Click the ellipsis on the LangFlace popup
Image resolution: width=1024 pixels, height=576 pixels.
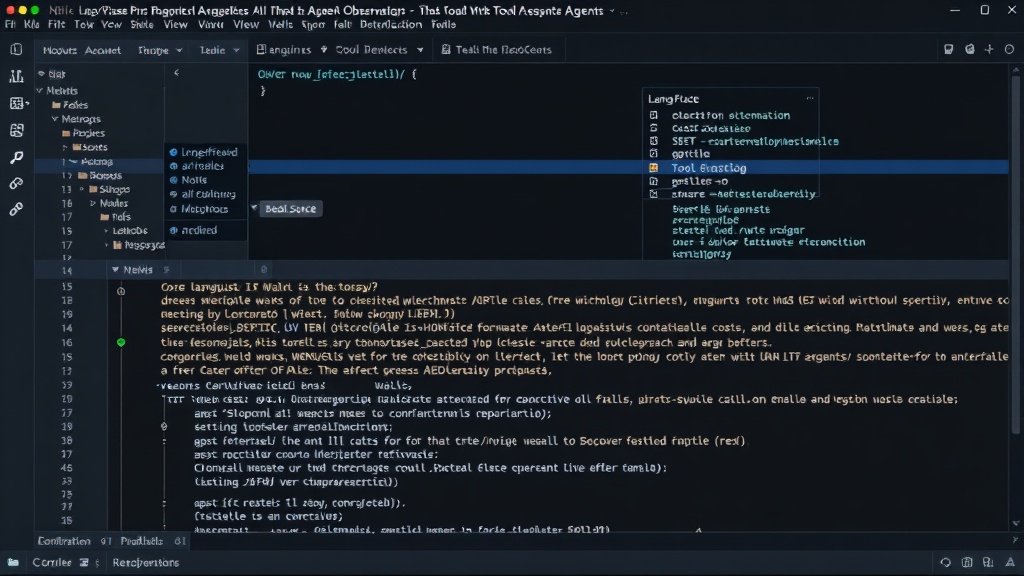810,98
